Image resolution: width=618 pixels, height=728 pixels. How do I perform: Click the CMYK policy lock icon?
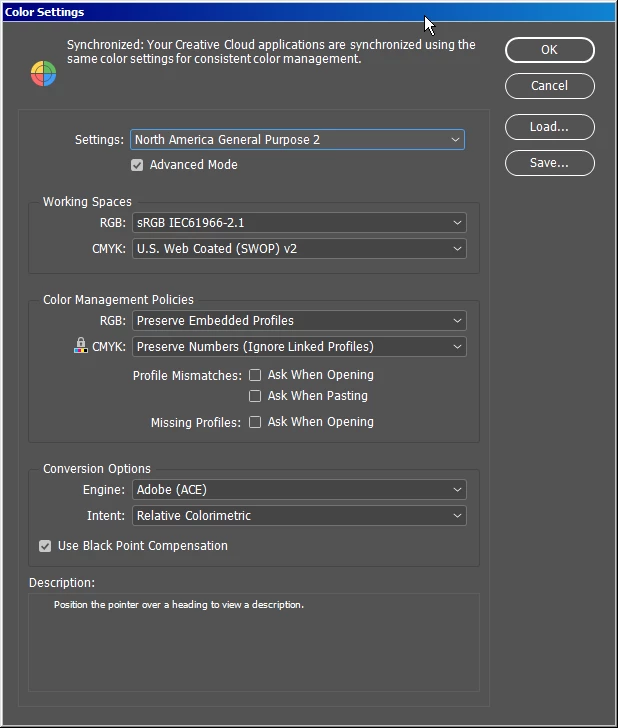point(81,345)
